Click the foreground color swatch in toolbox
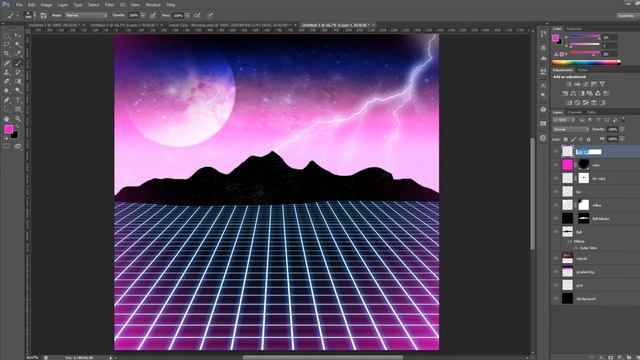Image resolution: width=640 pixels, height=360 pixels. 9,129
